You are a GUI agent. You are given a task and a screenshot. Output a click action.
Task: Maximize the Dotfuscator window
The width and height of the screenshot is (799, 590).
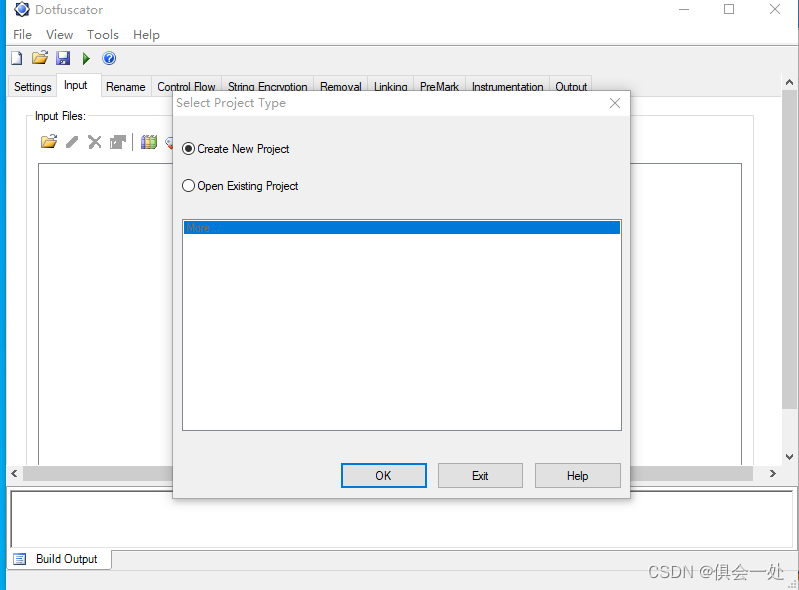[x=729, y=9]
